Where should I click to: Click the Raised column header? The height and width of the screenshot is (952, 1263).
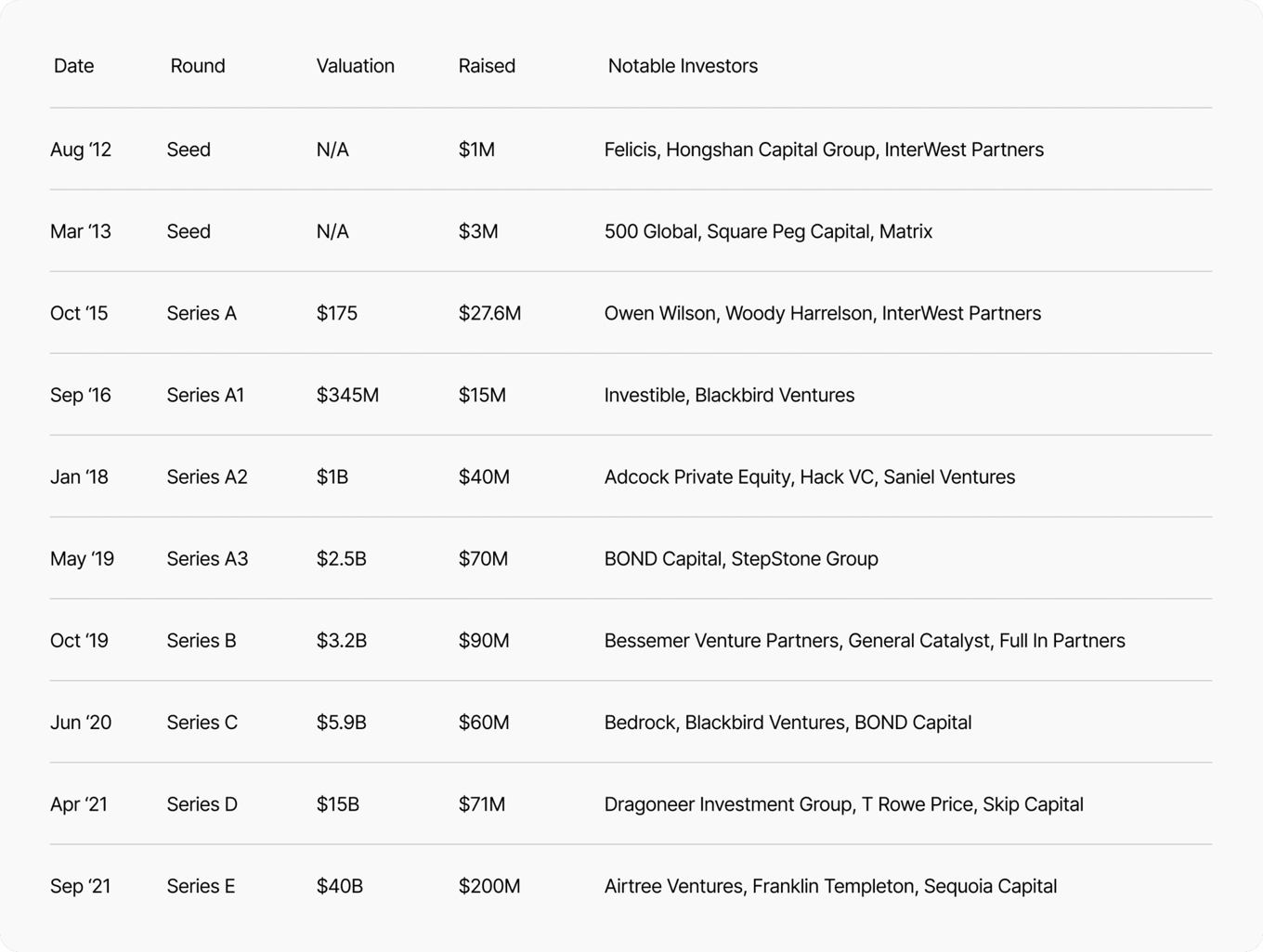click(x=487, y=66)
